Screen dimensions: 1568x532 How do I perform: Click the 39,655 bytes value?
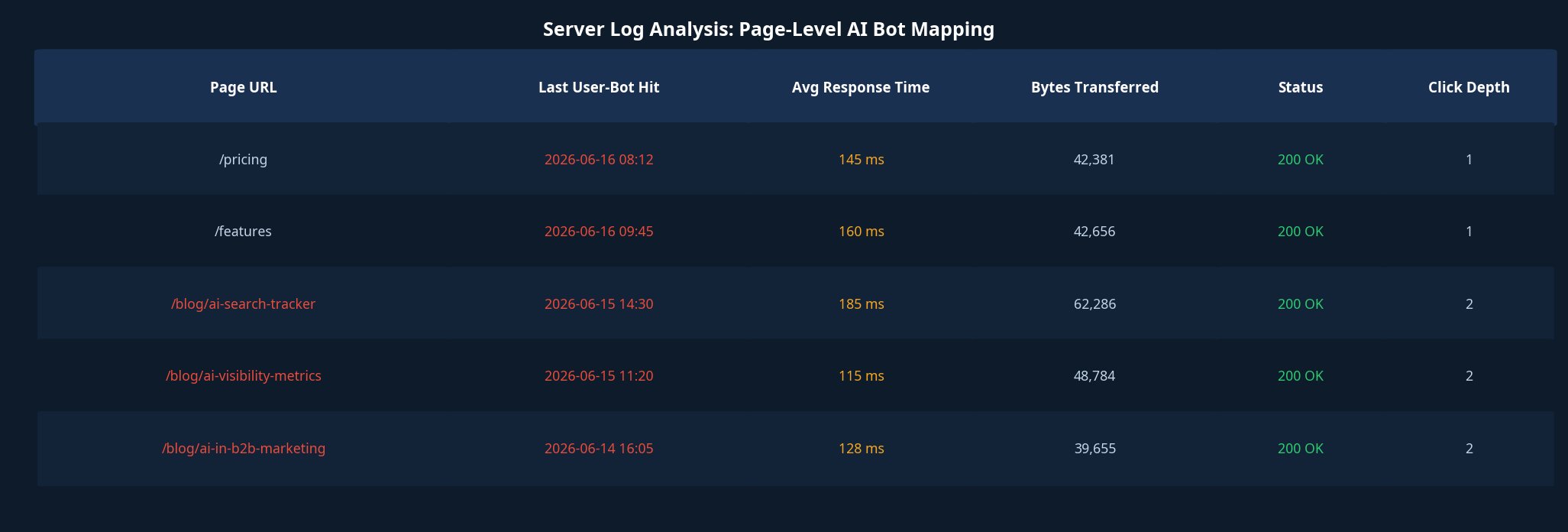1094,449
